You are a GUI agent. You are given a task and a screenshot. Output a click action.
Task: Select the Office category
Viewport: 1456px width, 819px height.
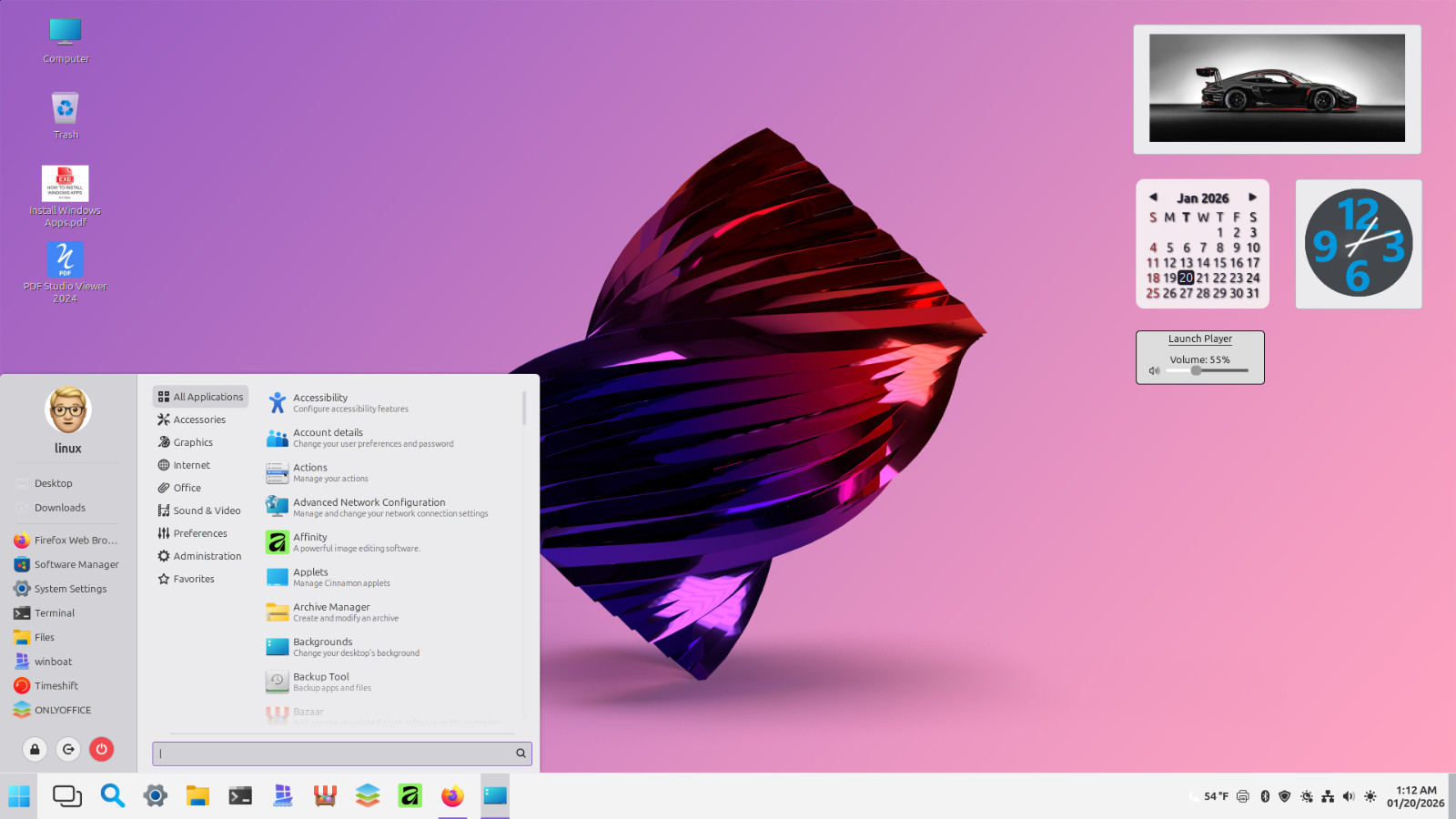point(200,488)
